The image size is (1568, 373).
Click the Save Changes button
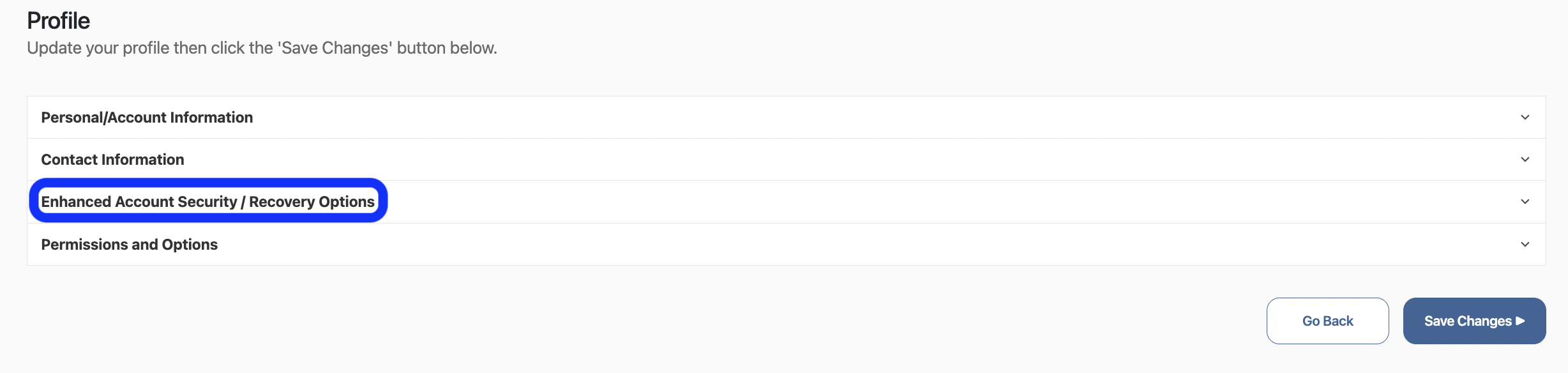(1467, 321)
